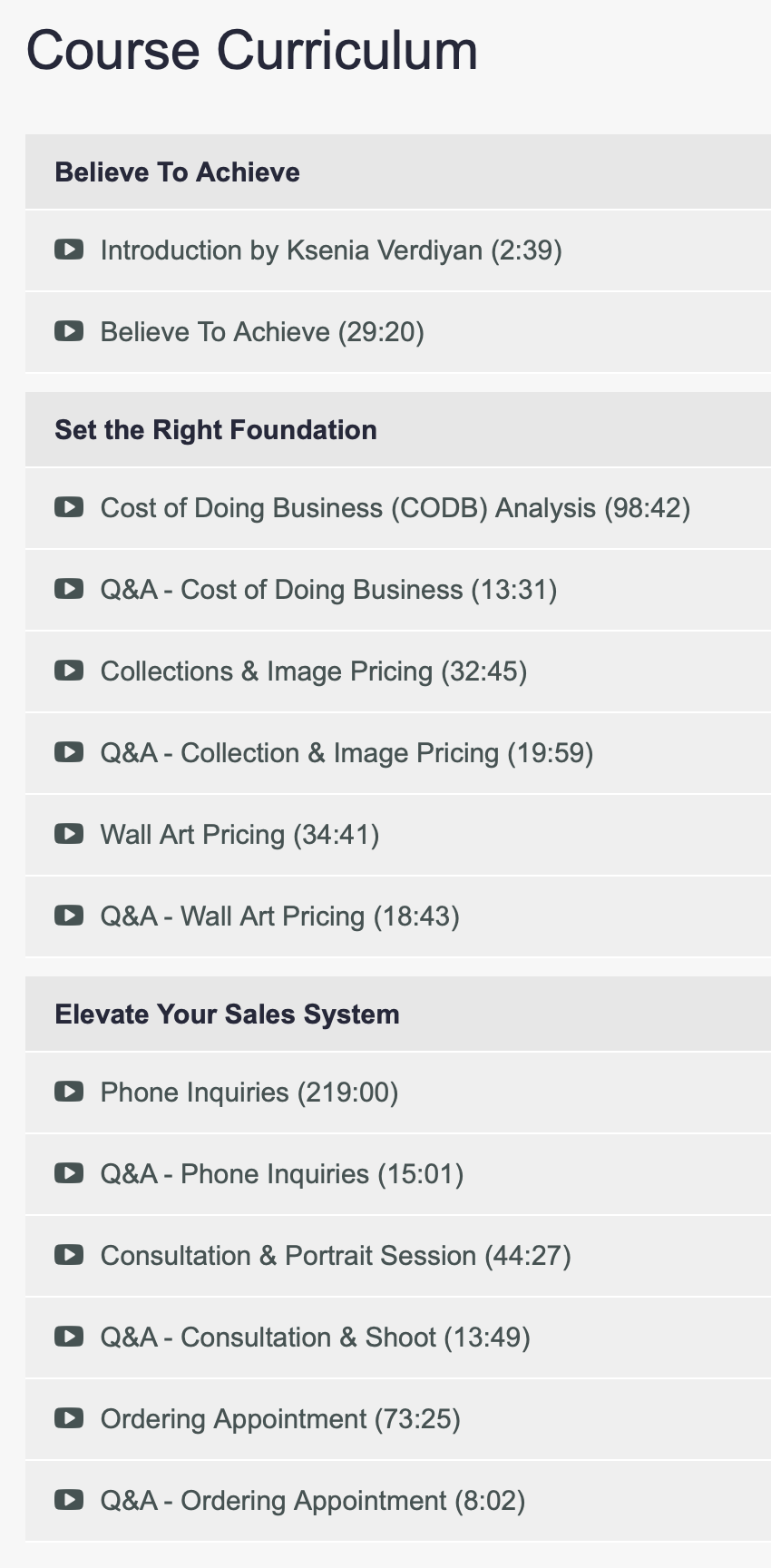Click video icon beside Phone Inquiries (219:00)
Screen dimensions: 771x1568
tap(69, 1091)
